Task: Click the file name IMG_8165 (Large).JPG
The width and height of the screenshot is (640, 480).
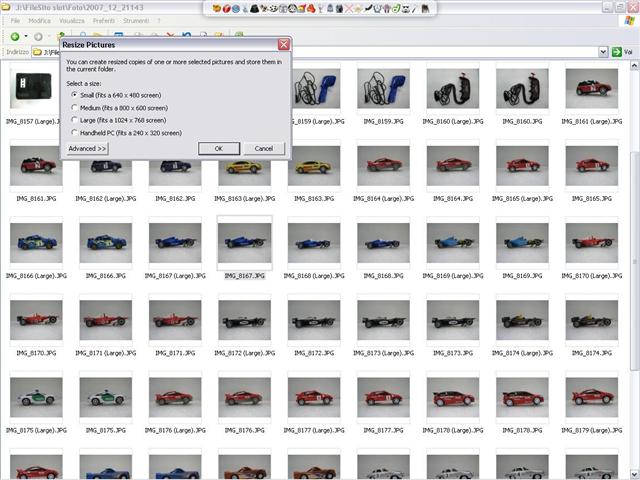Action: click(522, 198)
